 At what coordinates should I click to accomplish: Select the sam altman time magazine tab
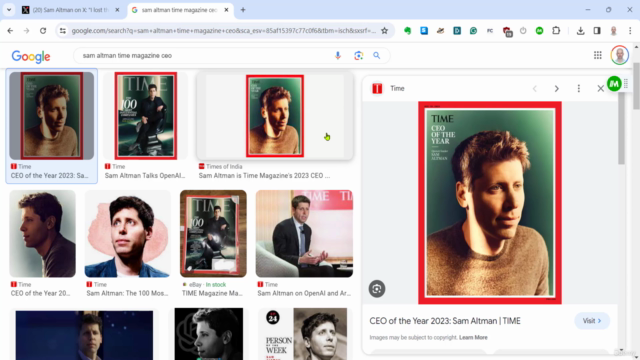coord(180,10)
